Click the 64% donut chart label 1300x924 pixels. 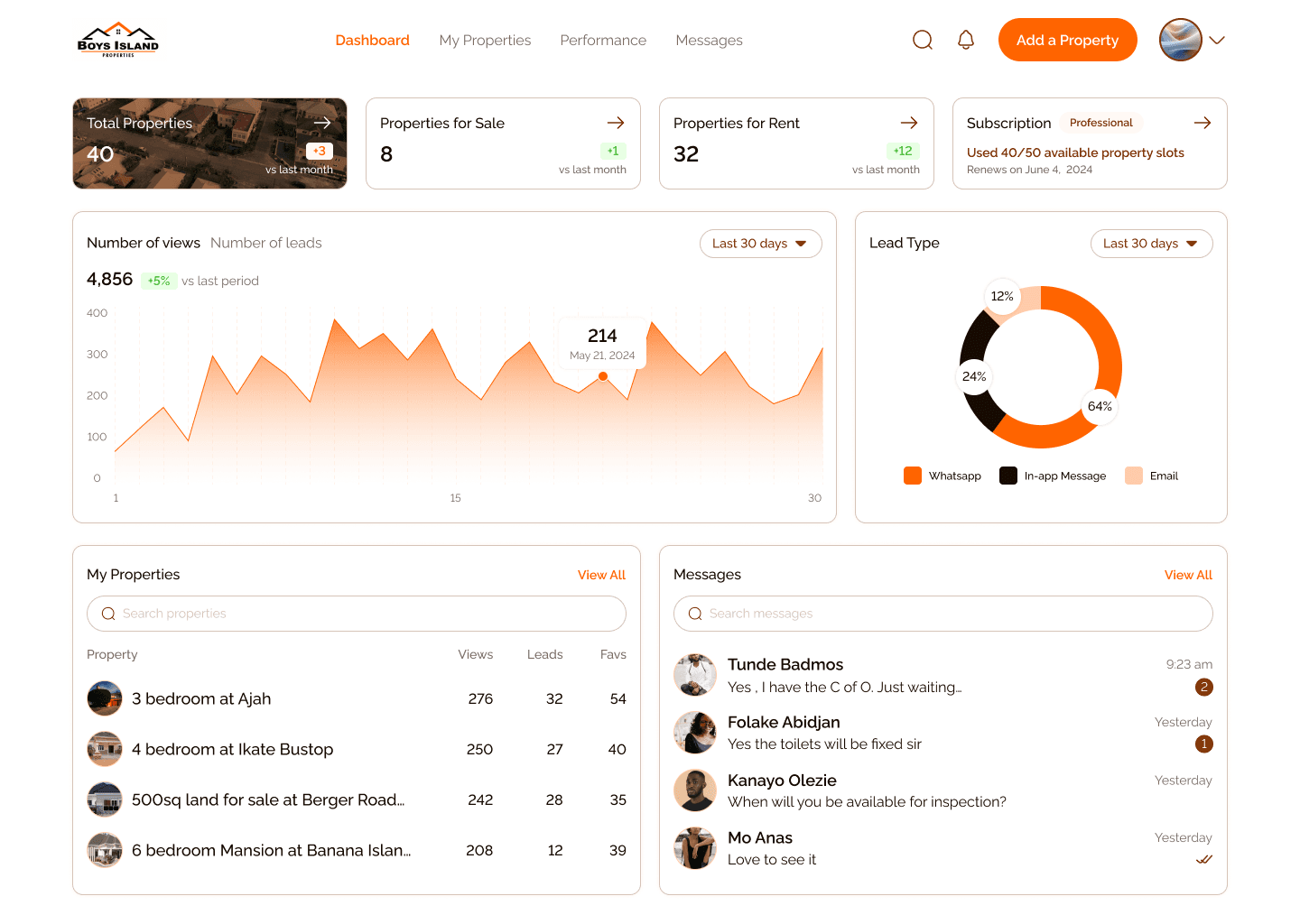1100,406
